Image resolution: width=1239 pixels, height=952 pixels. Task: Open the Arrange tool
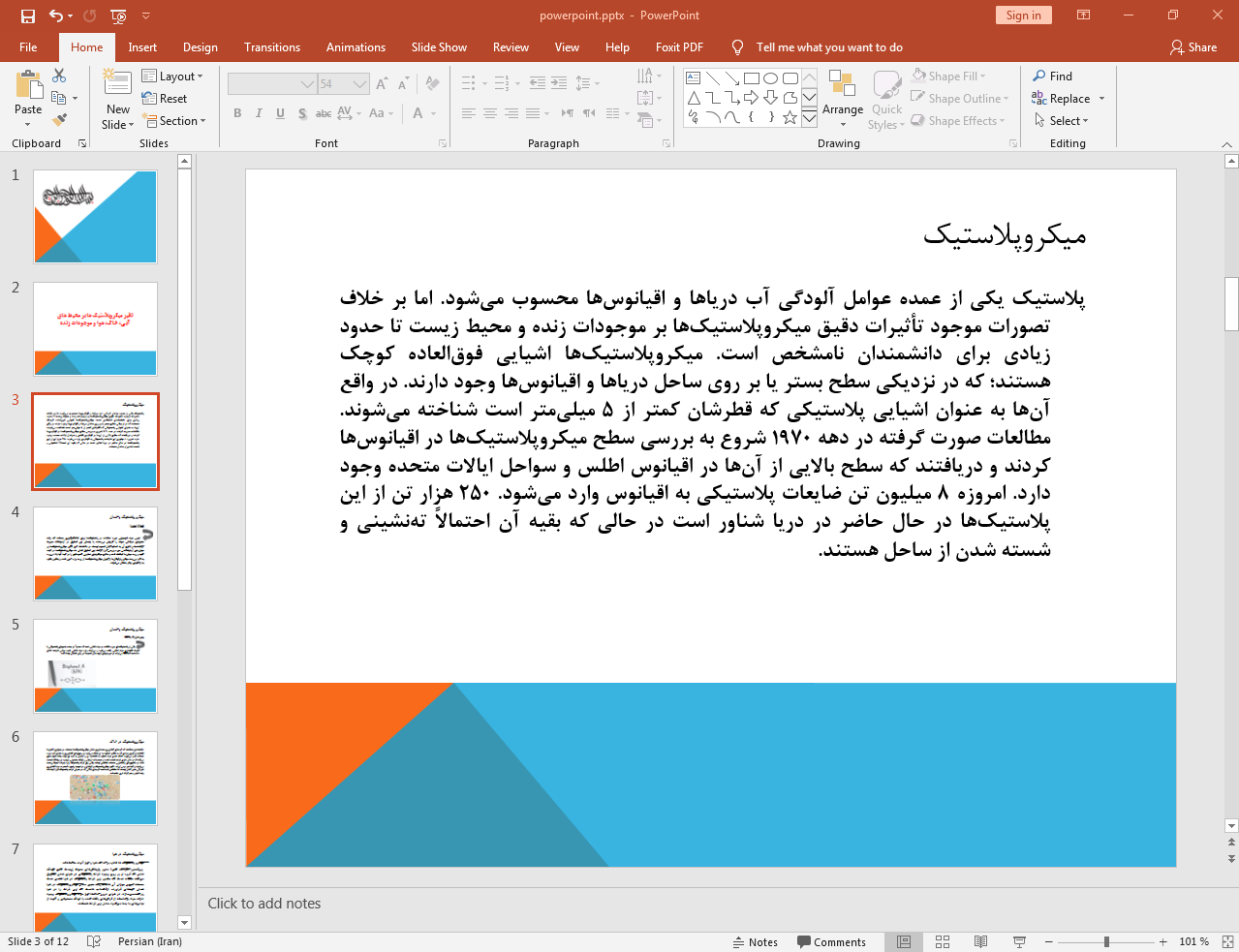[x=842, y=96]
